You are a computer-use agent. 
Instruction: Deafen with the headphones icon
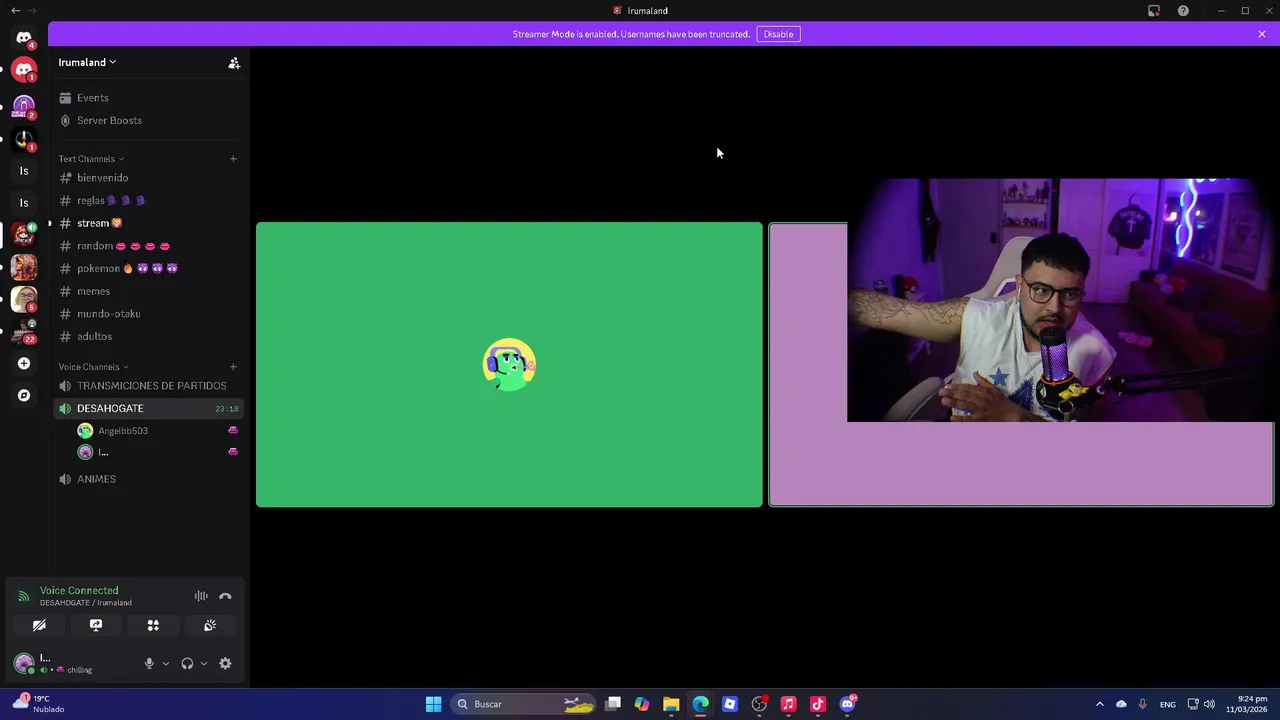click(187, 663)
